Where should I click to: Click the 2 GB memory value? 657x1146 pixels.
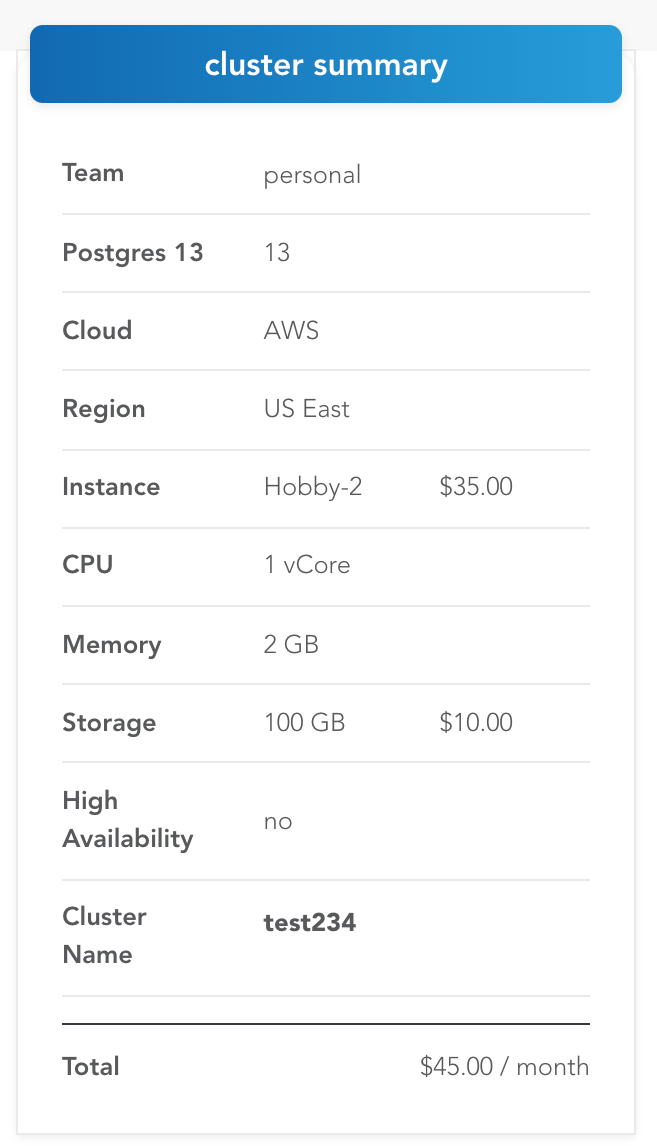(x=291, y=644)
